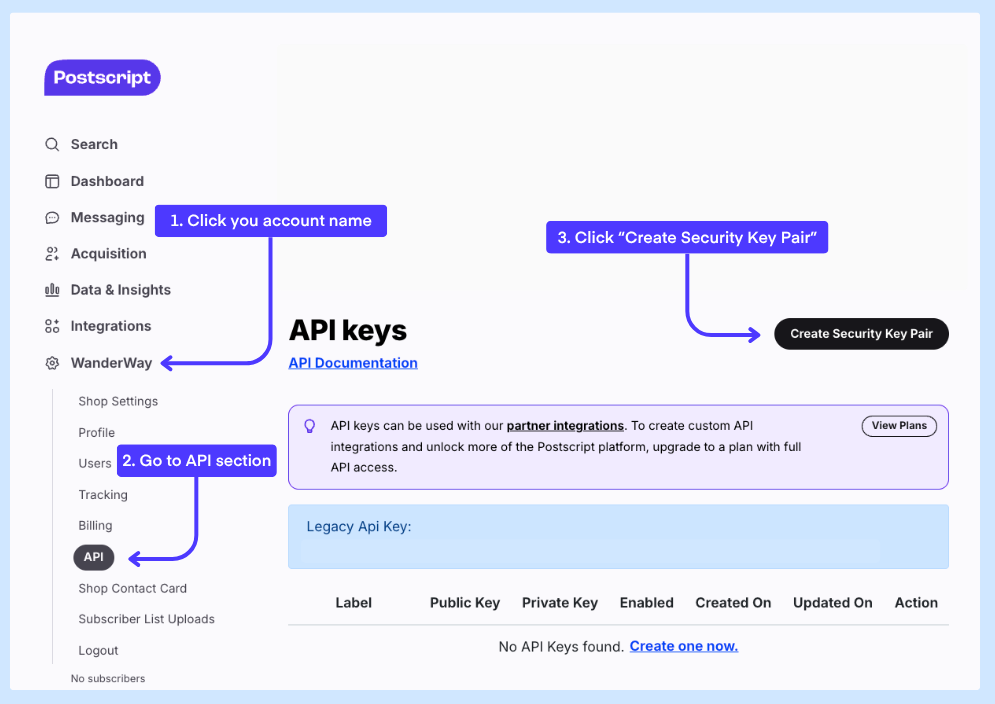Click the WanderWay account name
Screen dimensions: 995x704
click(111, 363)
